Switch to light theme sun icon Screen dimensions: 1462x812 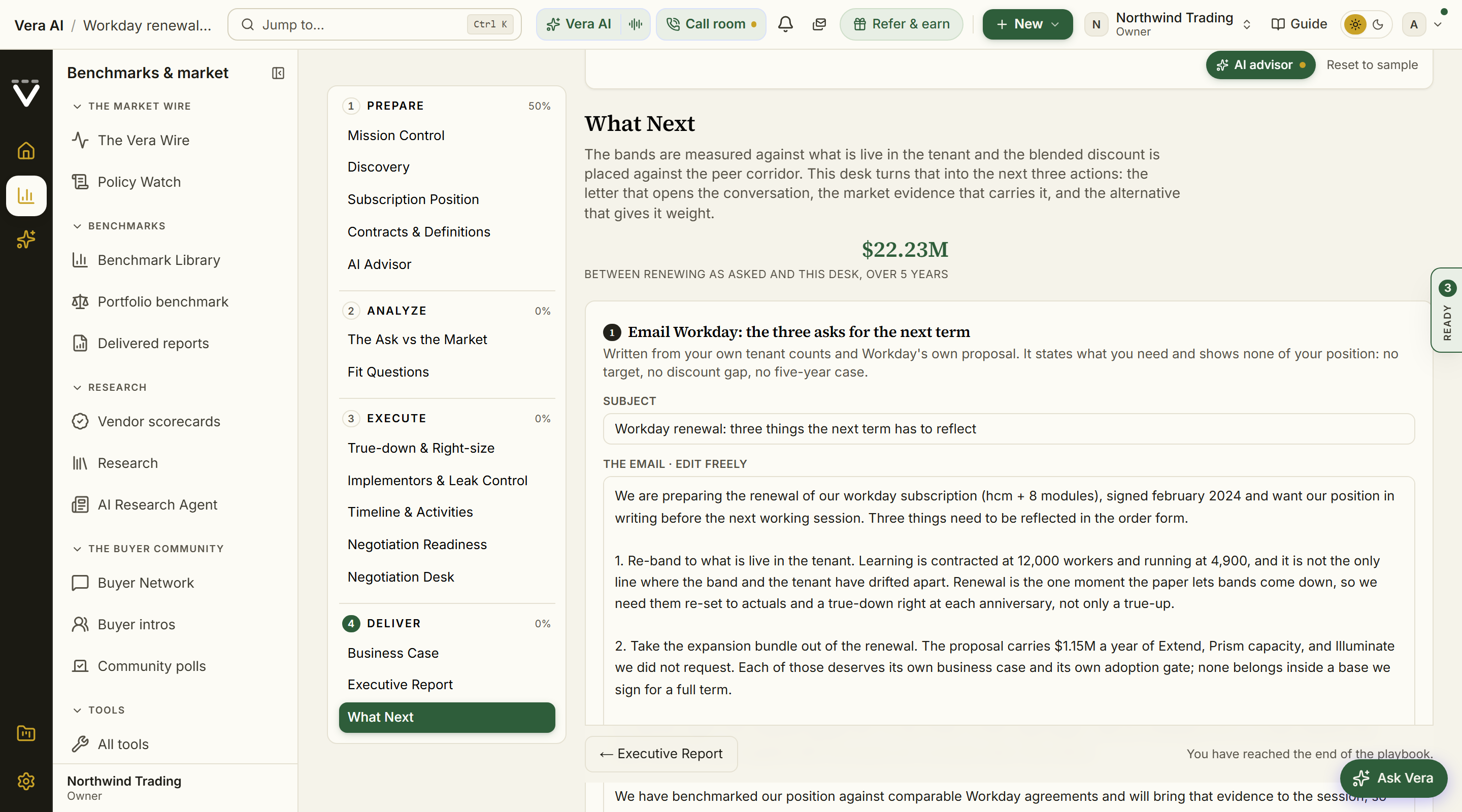click(1355, 24)
